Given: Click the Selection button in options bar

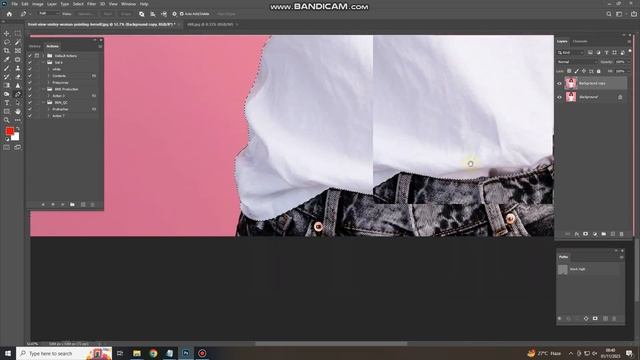Looking at the screenshot, I should click(x=85, y=14).
